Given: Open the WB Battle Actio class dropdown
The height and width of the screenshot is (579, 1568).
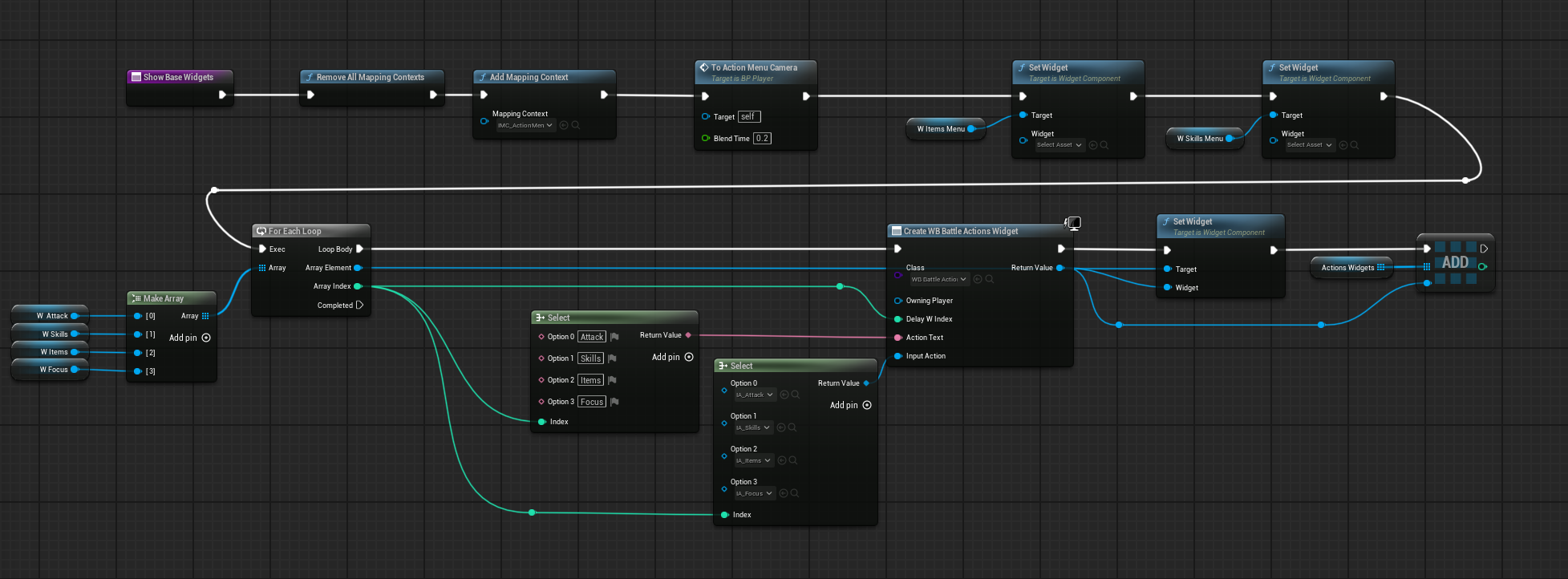Looking at the screenshot, I should [939, 279].
